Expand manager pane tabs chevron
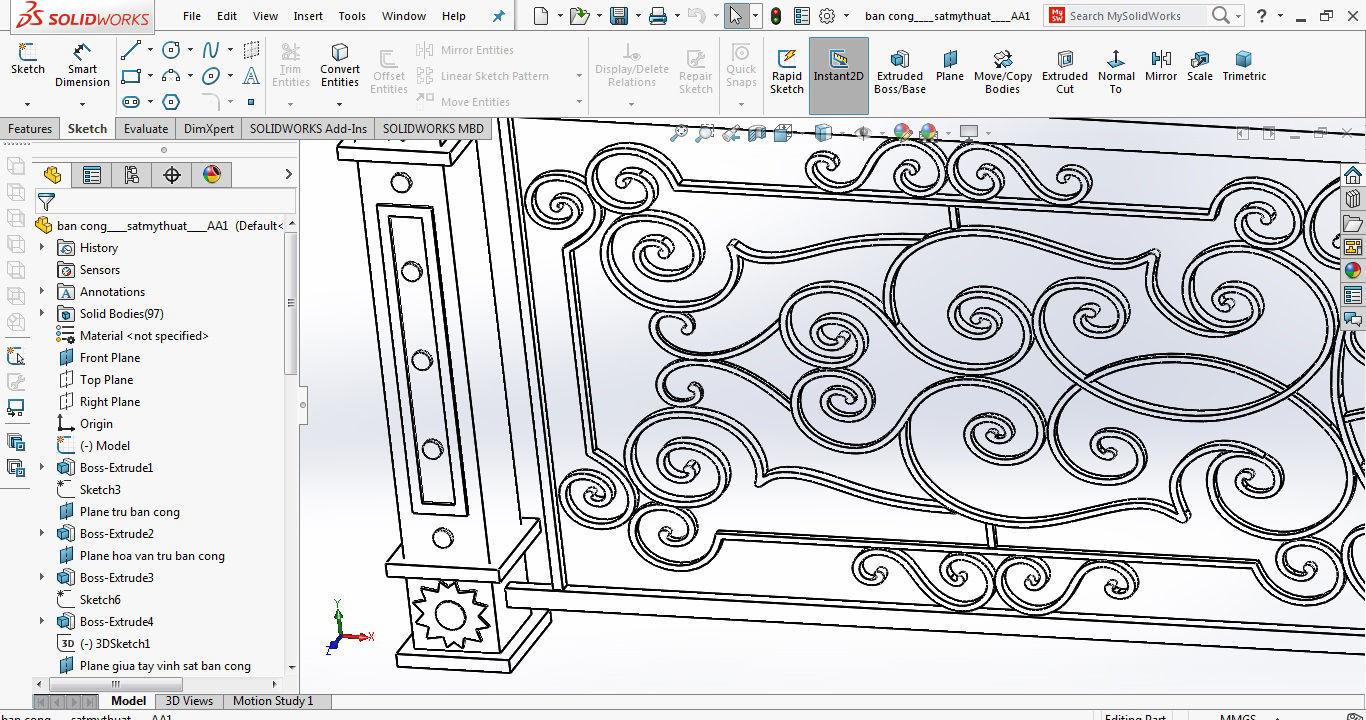The width and height of the screenshot is (1366, 720). click(288, 174)
